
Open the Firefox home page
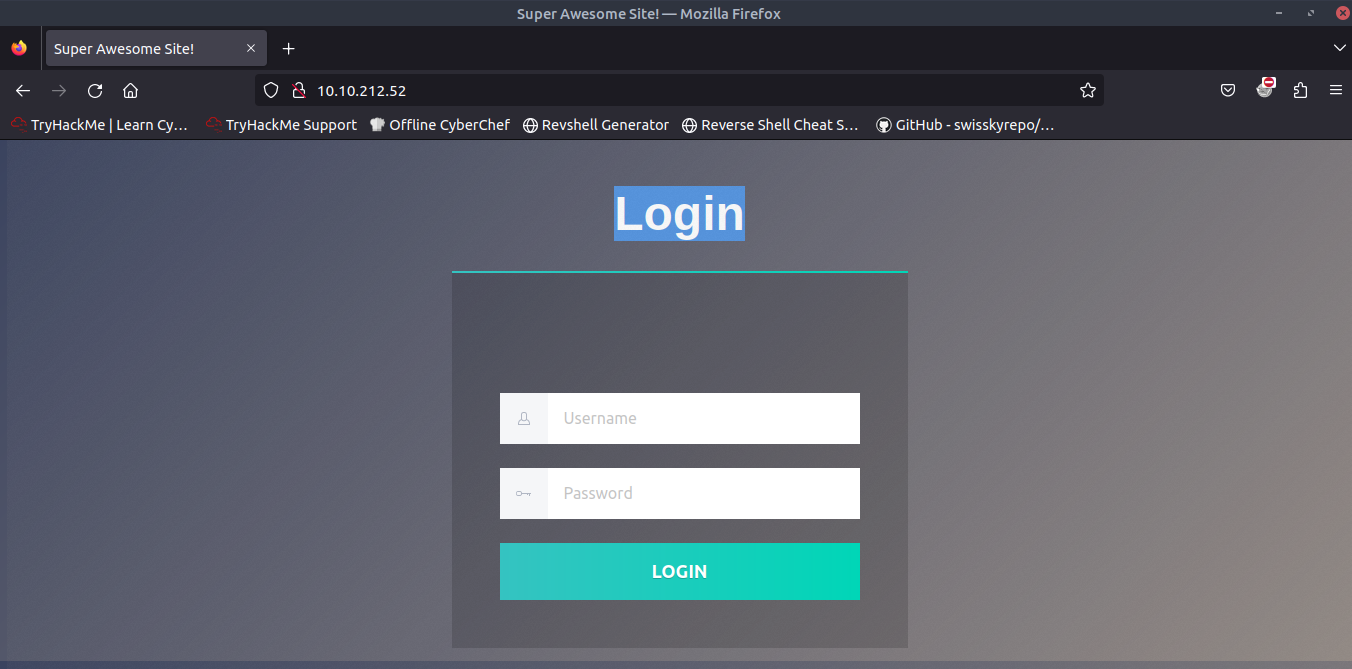(x=130, y=90)
